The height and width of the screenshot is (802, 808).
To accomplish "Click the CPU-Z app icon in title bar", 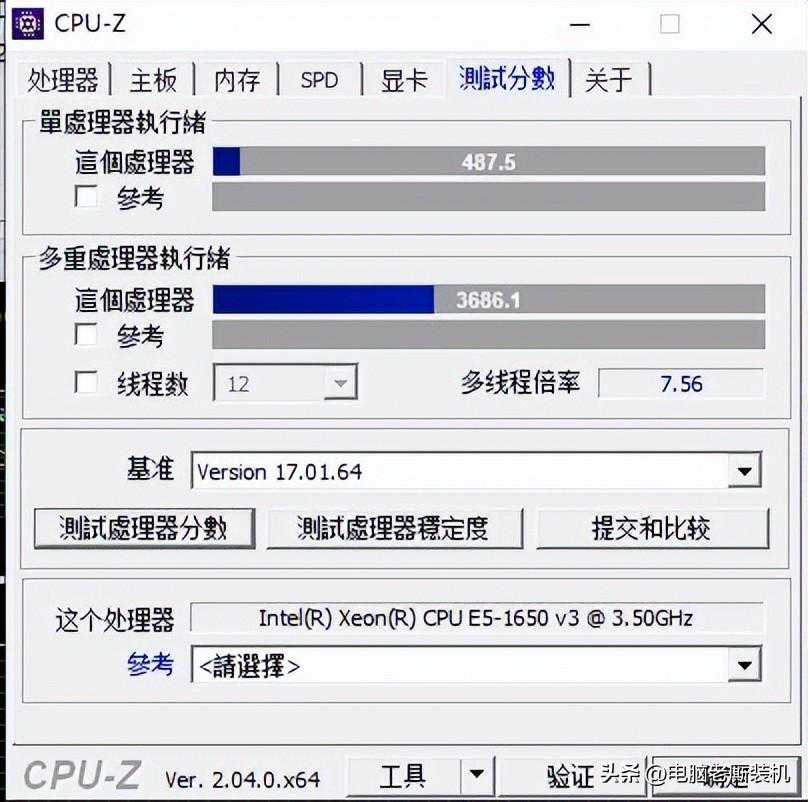I will point(27,24).
